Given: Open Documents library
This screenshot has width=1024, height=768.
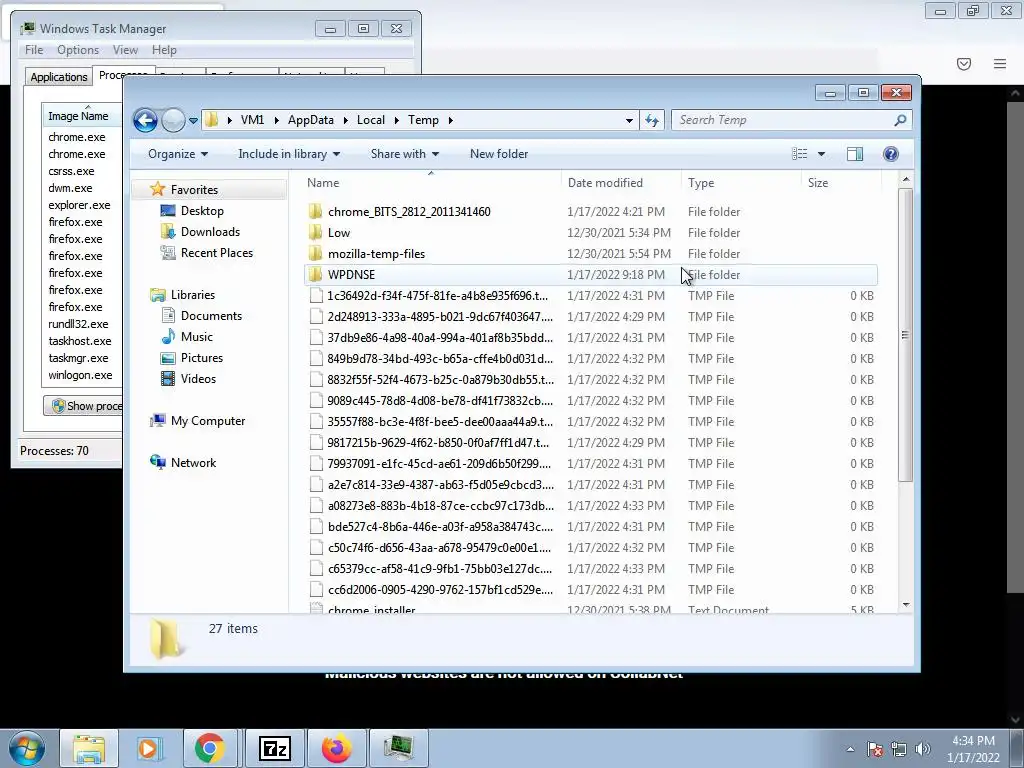Looking at the screenshot, I should click(211, 316).
